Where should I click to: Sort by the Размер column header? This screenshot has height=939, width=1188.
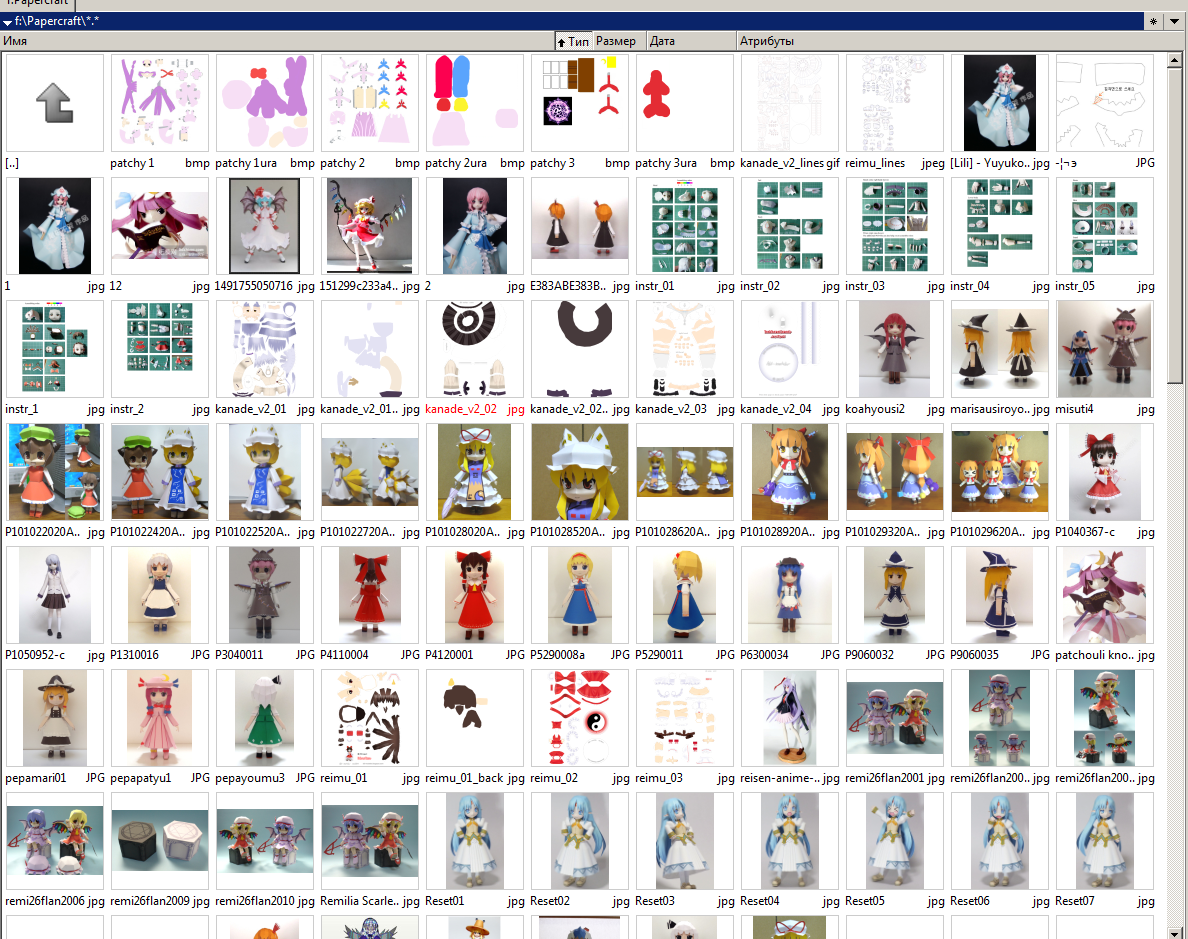(618, 41)
